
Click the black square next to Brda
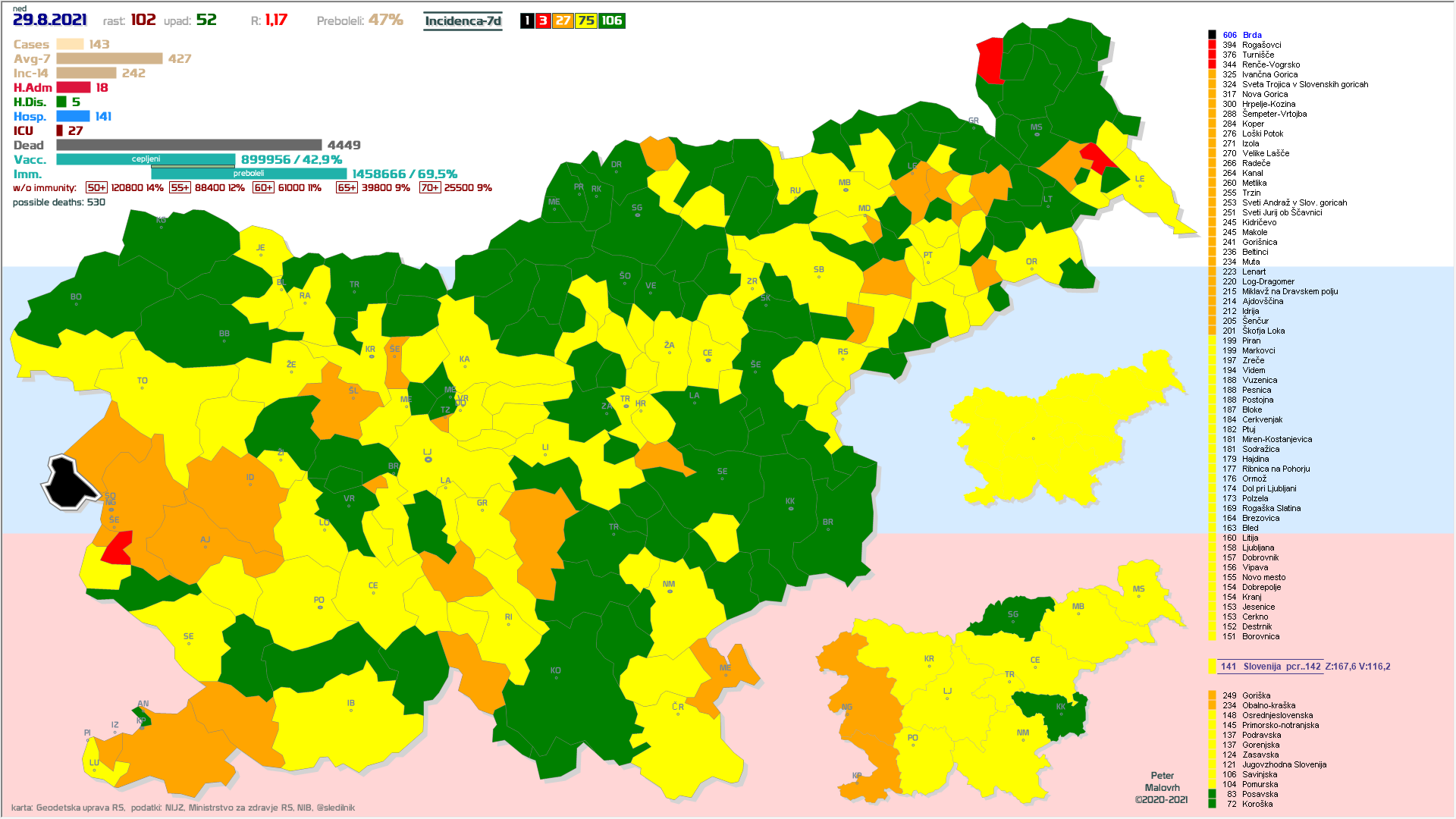[x=1212, y=35]
